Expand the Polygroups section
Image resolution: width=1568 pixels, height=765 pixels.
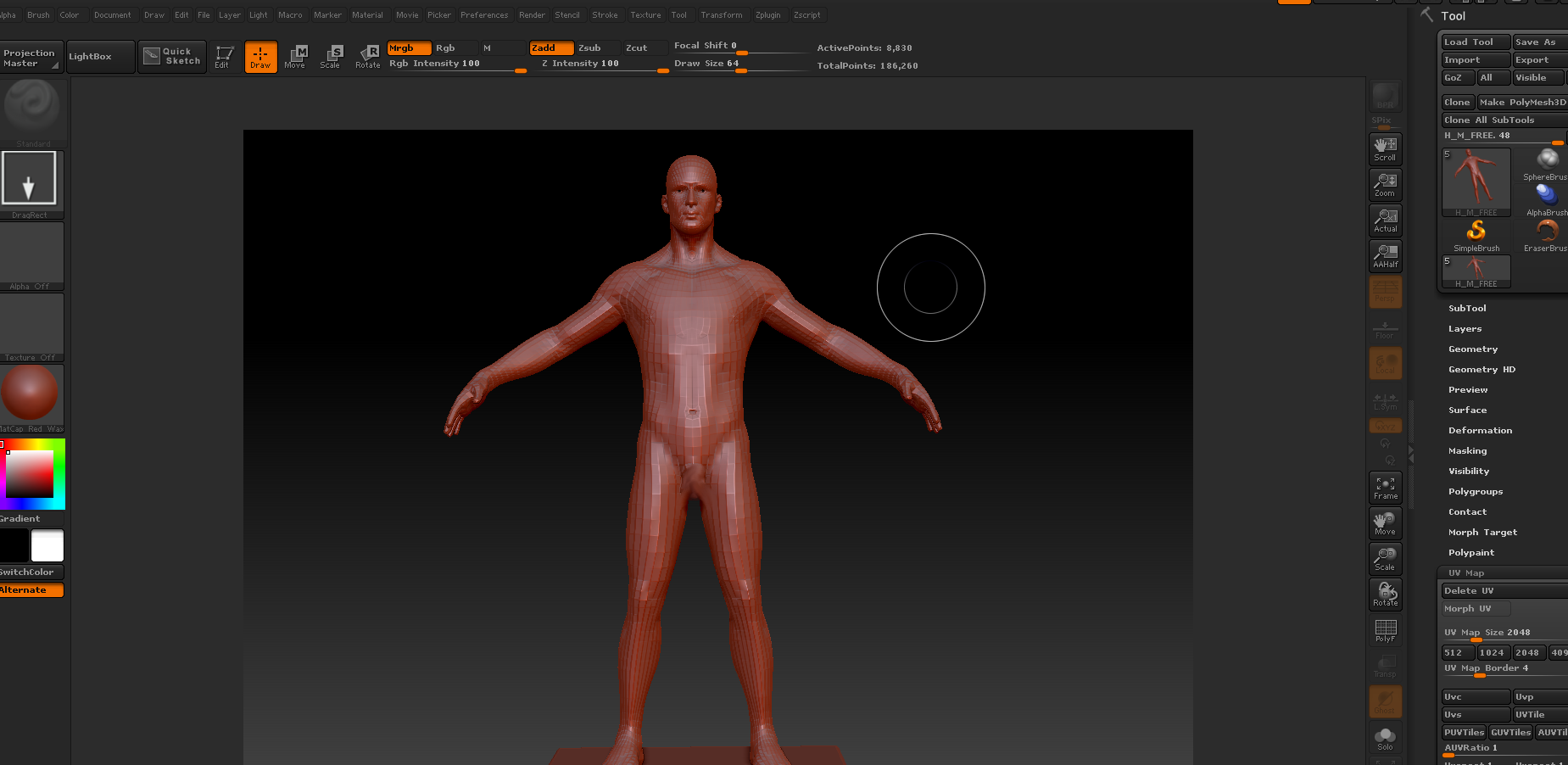[1475, 492]
